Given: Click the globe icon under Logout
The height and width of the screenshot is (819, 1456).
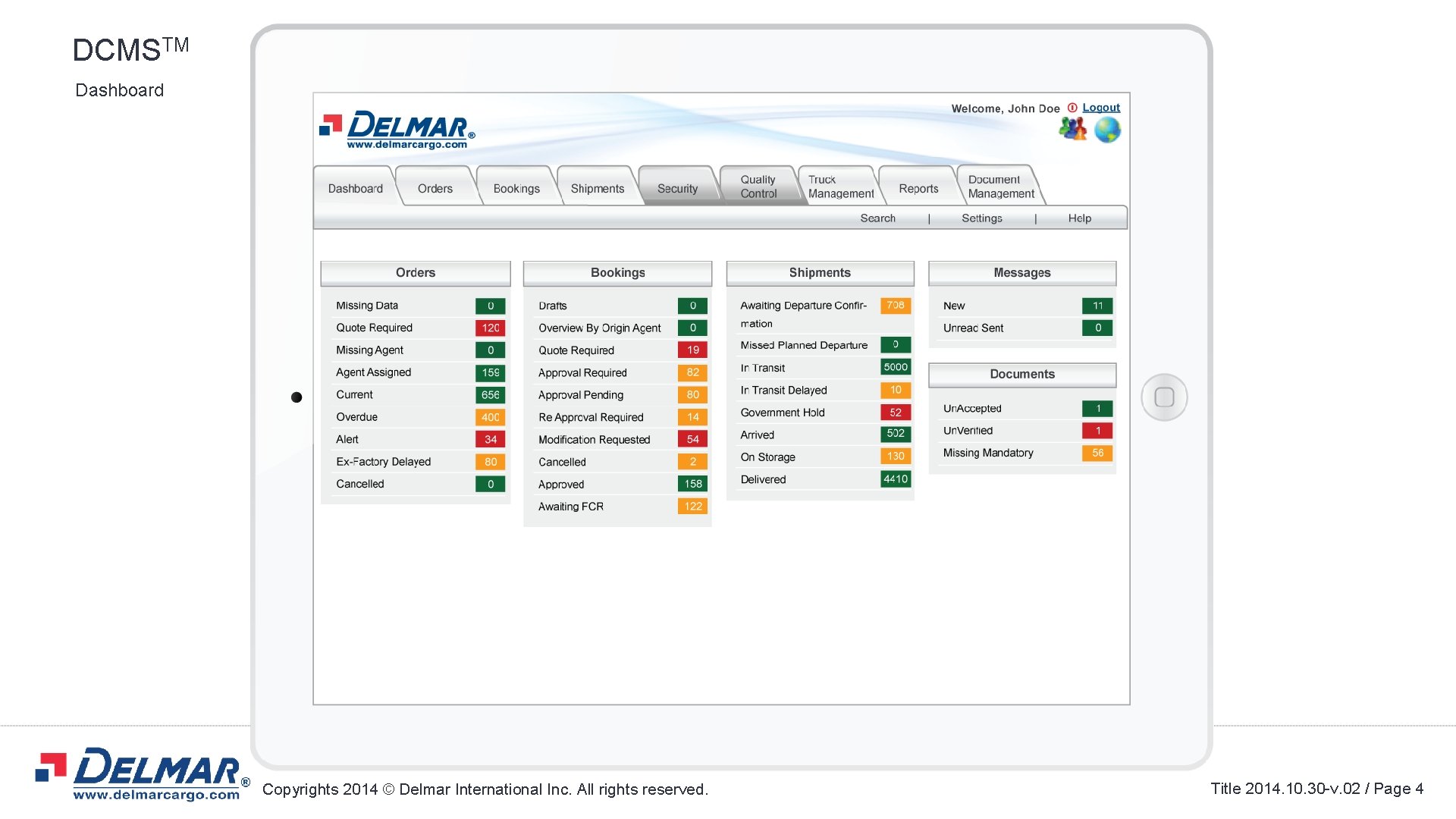Looking at the screenshot, I should (1107, 130).
